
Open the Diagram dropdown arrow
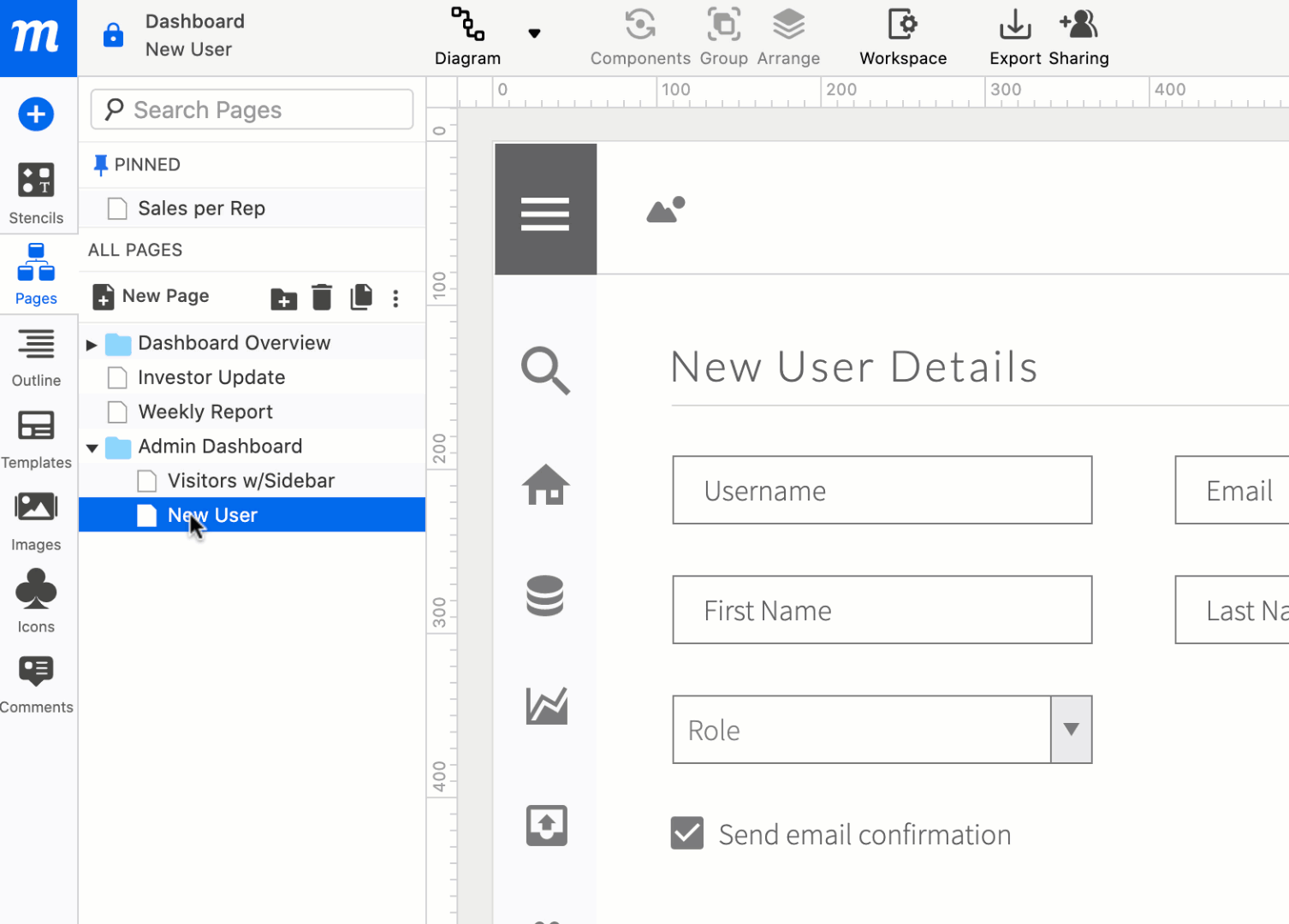534,34
